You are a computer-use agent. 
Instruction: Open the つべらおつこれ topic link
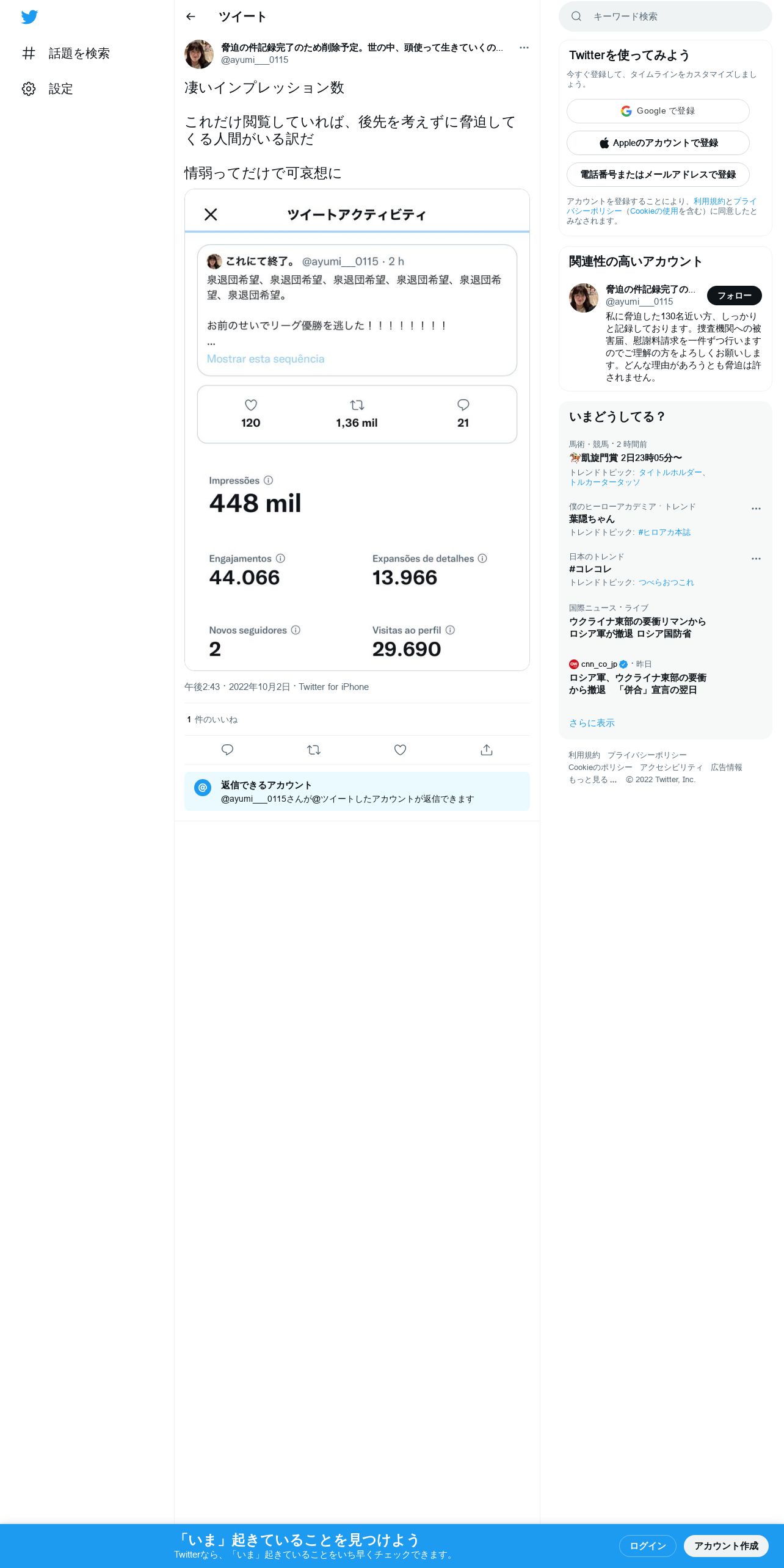point(666,583)
